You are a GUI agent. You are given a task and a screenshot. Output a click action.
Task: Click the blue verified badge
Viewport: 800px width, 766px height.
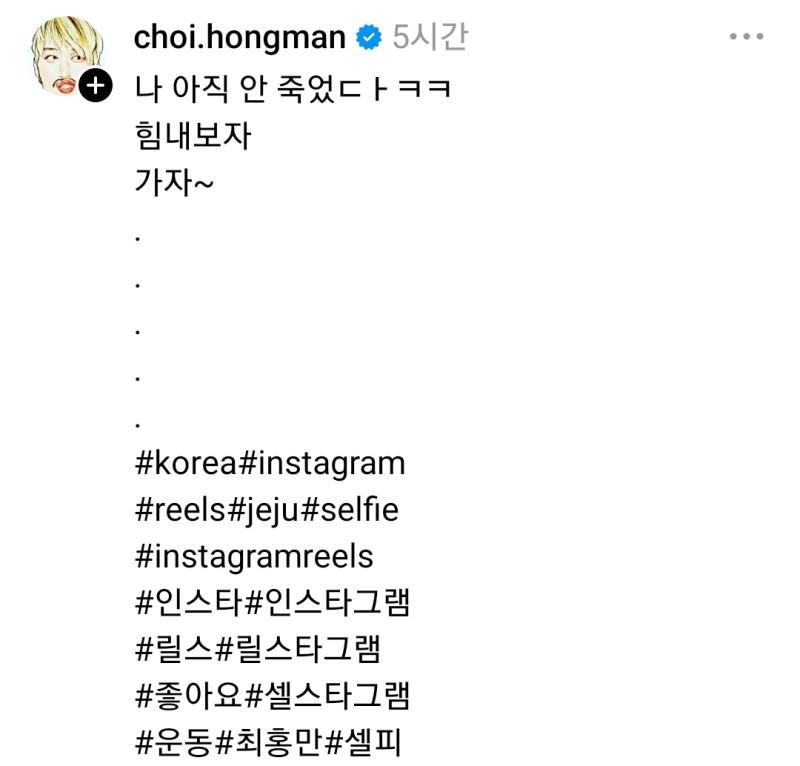click(x=370, y=38)
